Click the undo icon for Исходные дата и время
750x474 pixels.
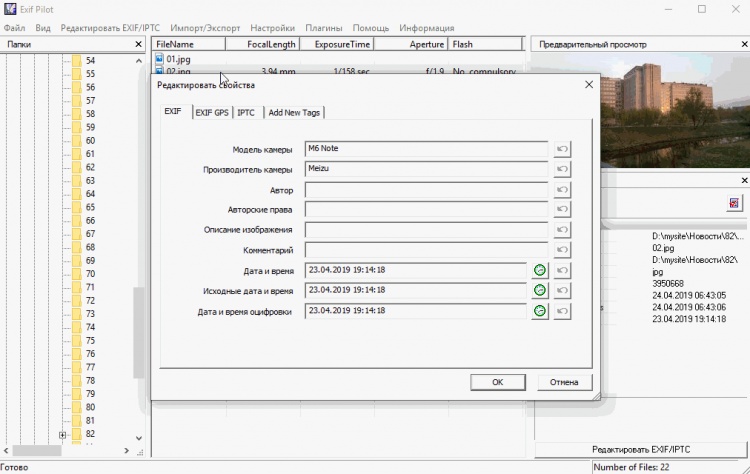click(x=562, y=290)
